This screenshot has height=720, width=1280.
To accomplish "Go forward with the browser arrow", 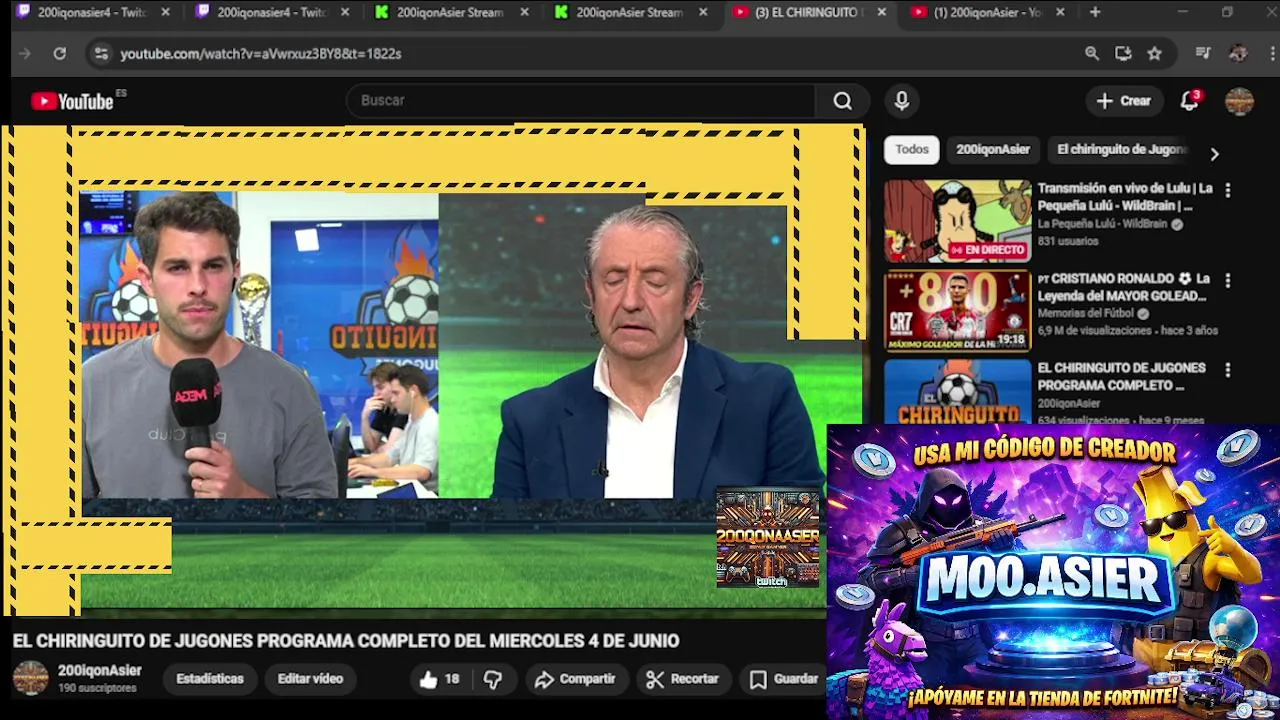I will 25,54.
